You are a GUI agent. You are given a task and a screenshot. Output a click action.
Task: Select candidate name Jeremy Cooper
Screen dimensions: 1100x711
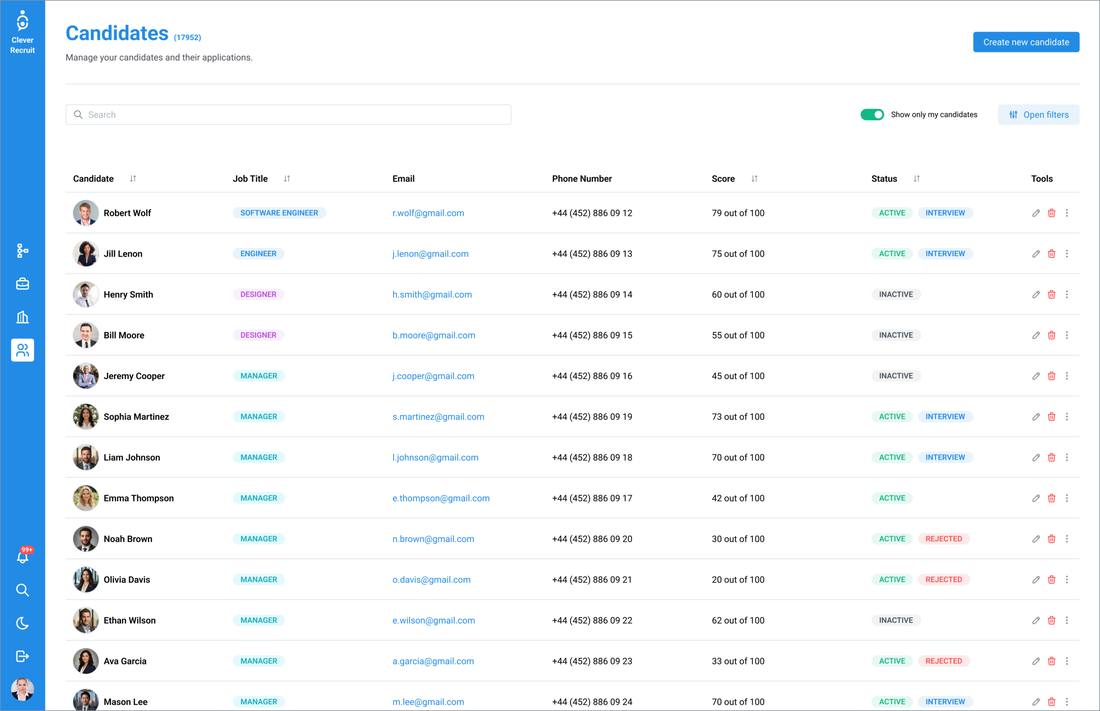134,376
